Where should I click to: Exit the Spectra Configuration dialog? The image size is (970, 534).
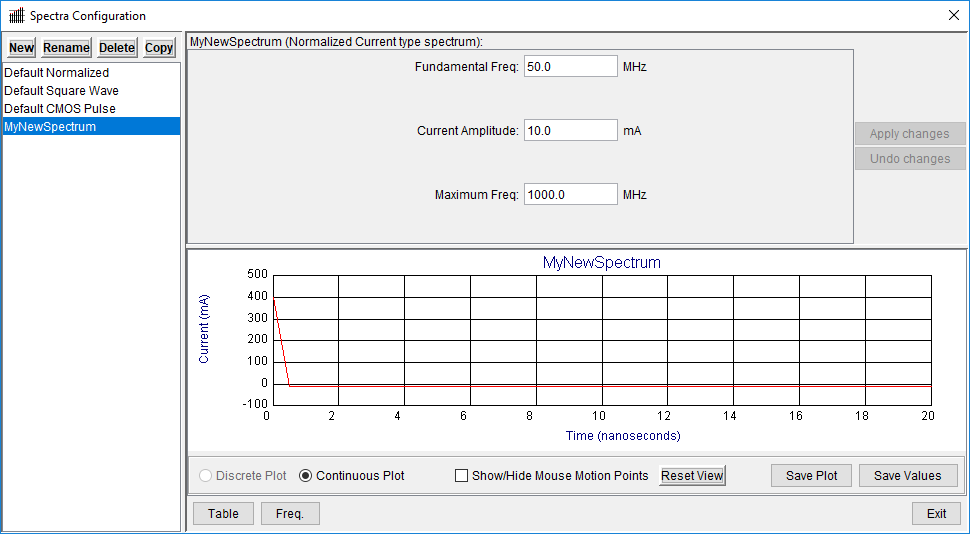936,514
